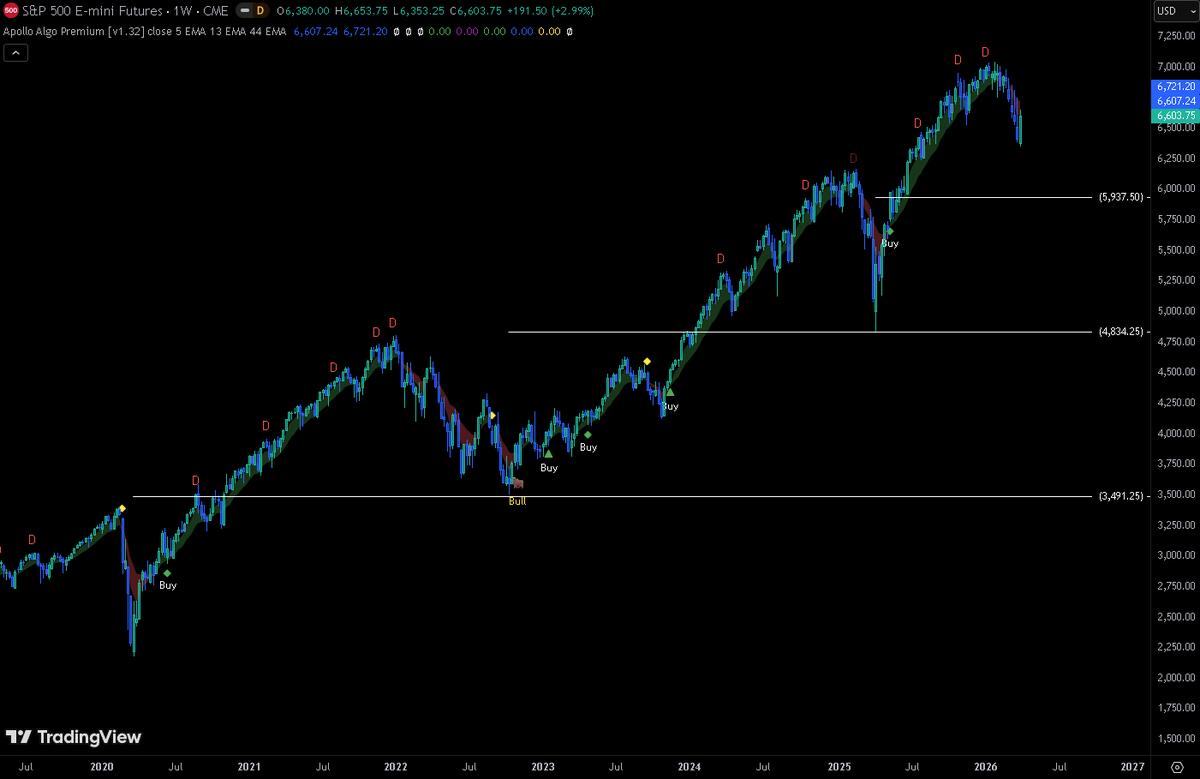Click the 2027 label on time axis
Image resolution: width=1200 pixels, height=779 pixels.
pos(1133,766)
